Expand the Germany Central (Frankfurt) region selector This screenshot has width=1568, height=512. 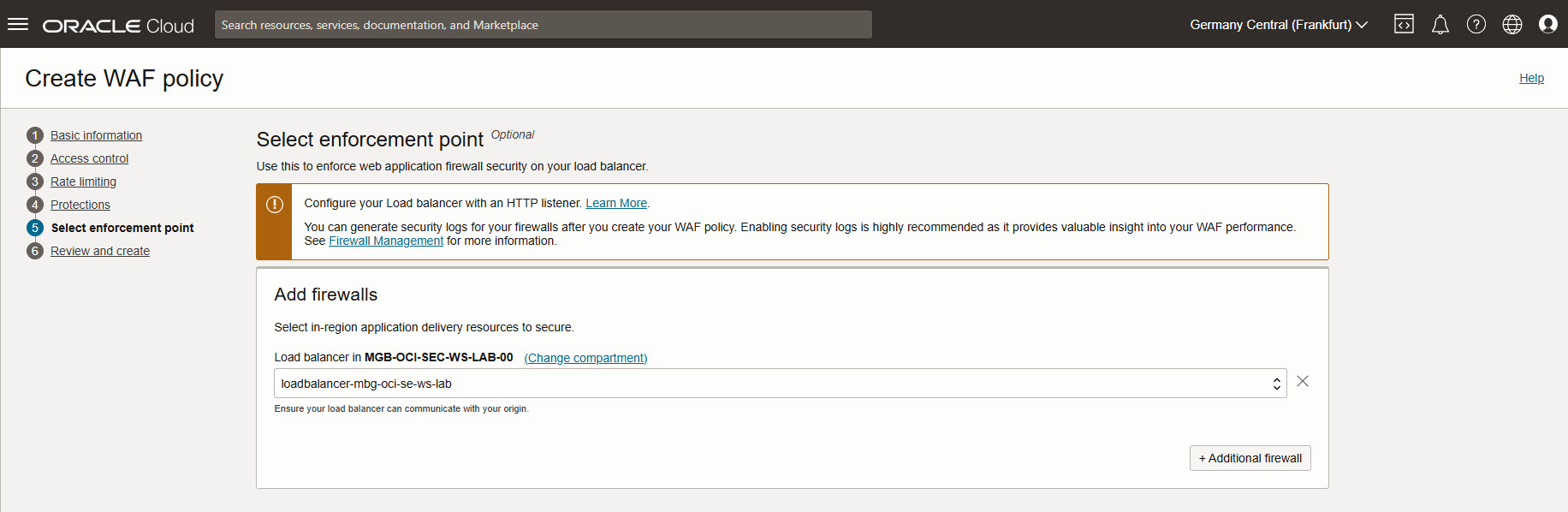[1279, 25]
